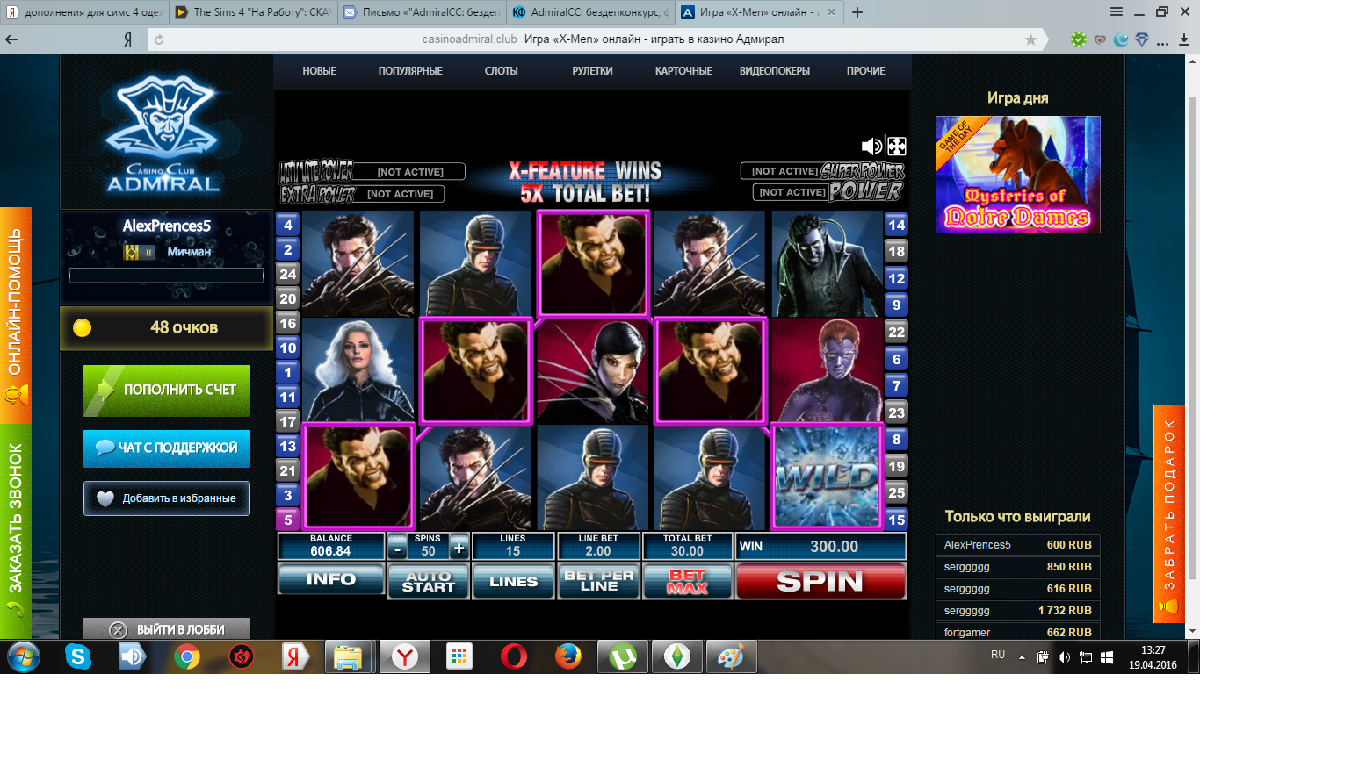Reload the page
1366x768 pixels.
tap(159, 40)
